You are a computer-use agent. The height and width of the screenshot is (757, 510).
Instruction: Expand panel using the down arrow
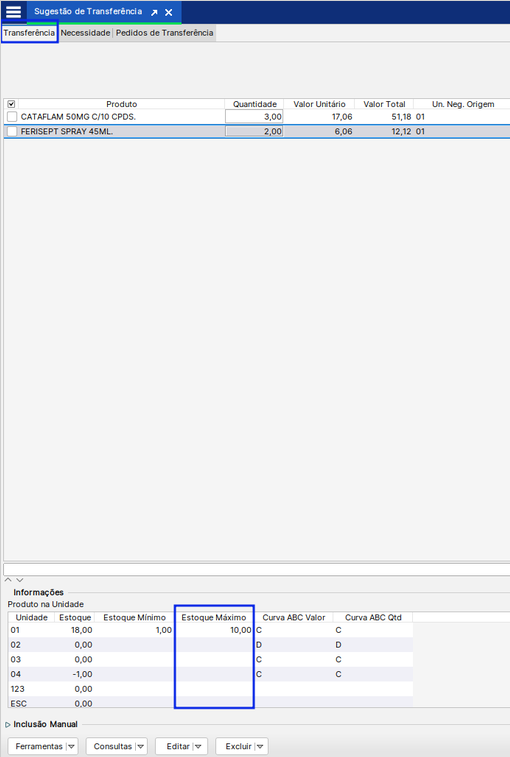pos(19,580)
